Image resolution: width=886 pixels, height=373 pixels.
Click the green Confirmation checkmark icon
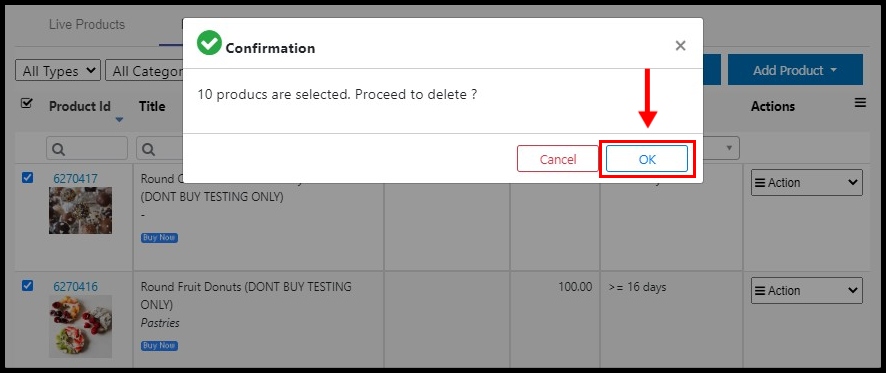click(x=209, y=43)
